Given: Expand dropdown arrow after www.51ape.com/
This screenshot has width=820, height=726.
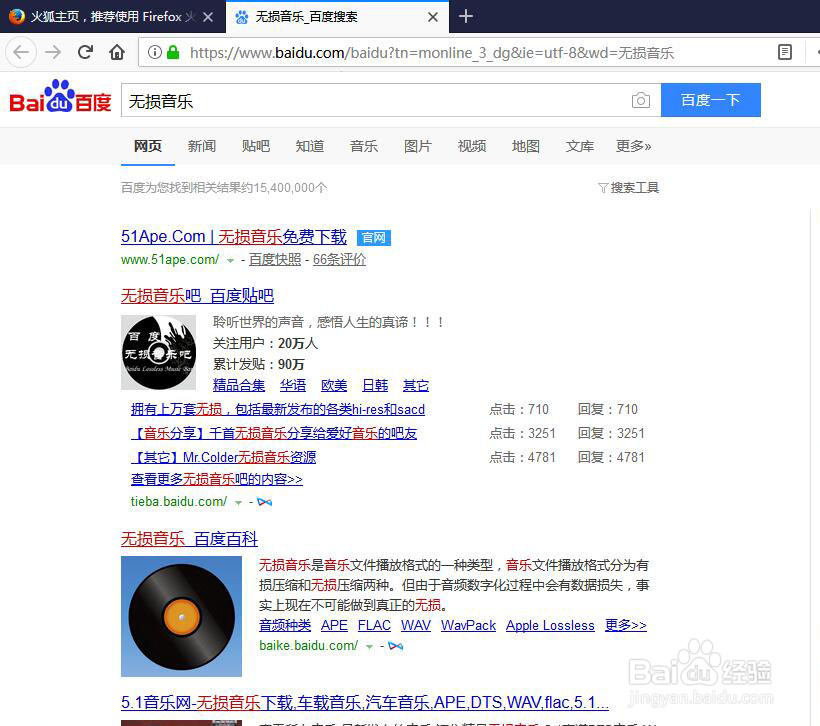Looking at the screenshot, I should coord(230,260).
